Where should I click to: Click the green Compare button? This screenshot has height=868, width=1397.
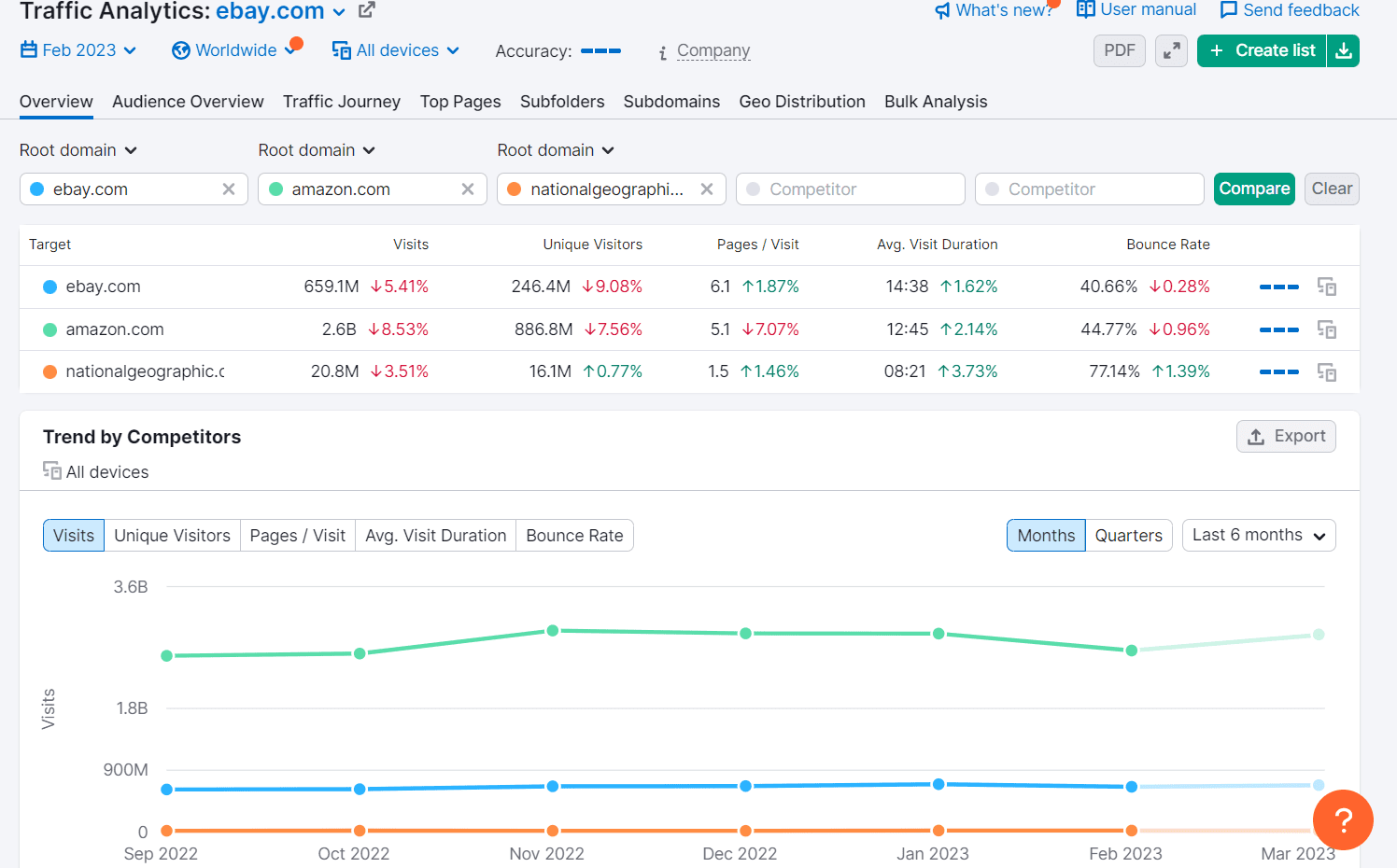click(x=1254, y=189)
